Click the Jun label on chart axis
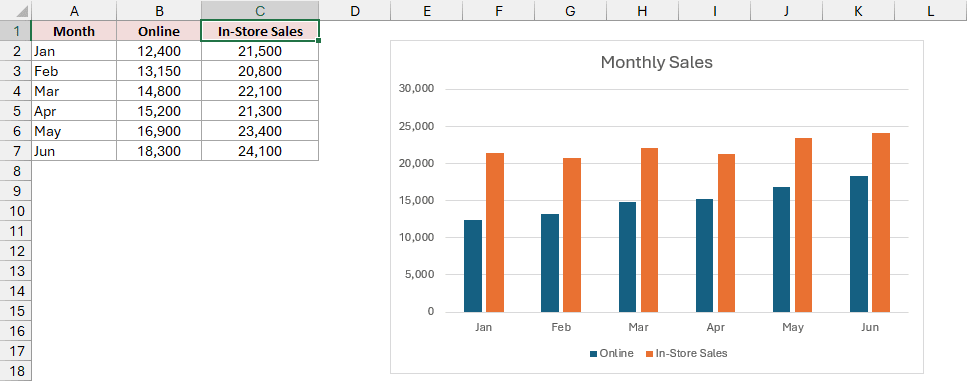967x381 pixels. pos(870,327)
